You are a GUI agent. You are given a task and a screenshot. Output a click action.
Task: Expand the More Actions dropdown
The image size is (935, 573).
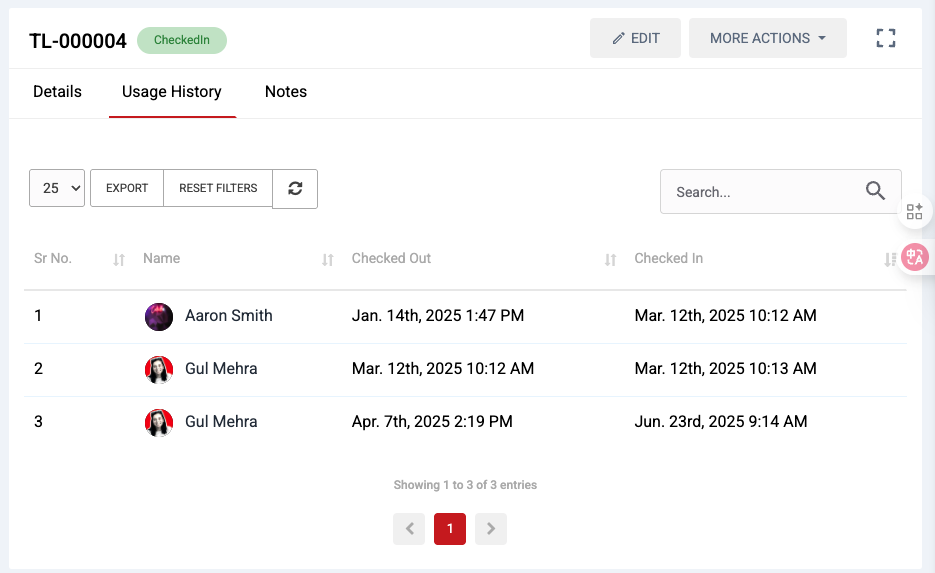click(767, 38)
